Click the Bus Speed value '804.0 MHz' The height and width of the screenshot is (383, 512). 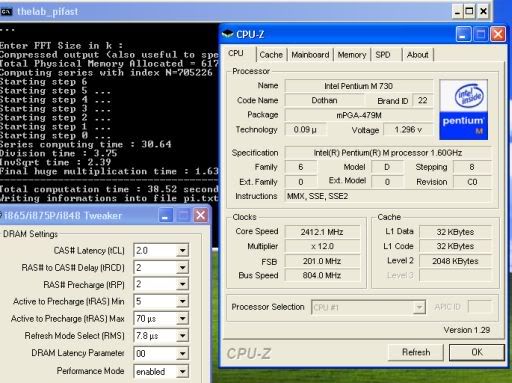pyautogui.click(x=322, y=275)
